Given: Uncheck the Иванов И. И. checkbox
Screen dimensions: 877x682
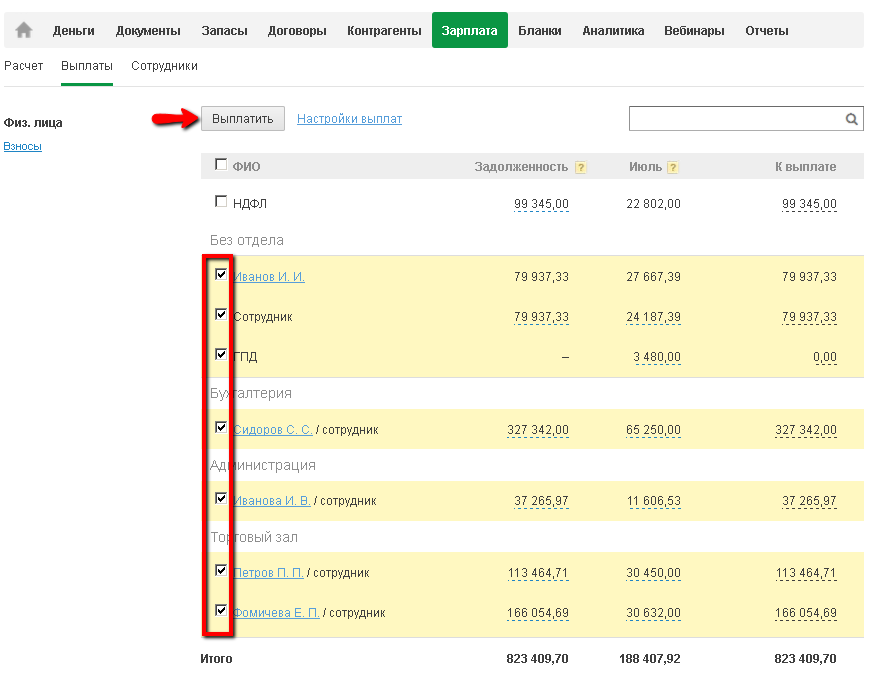Looking at the screenshot, I should (221, 275).
